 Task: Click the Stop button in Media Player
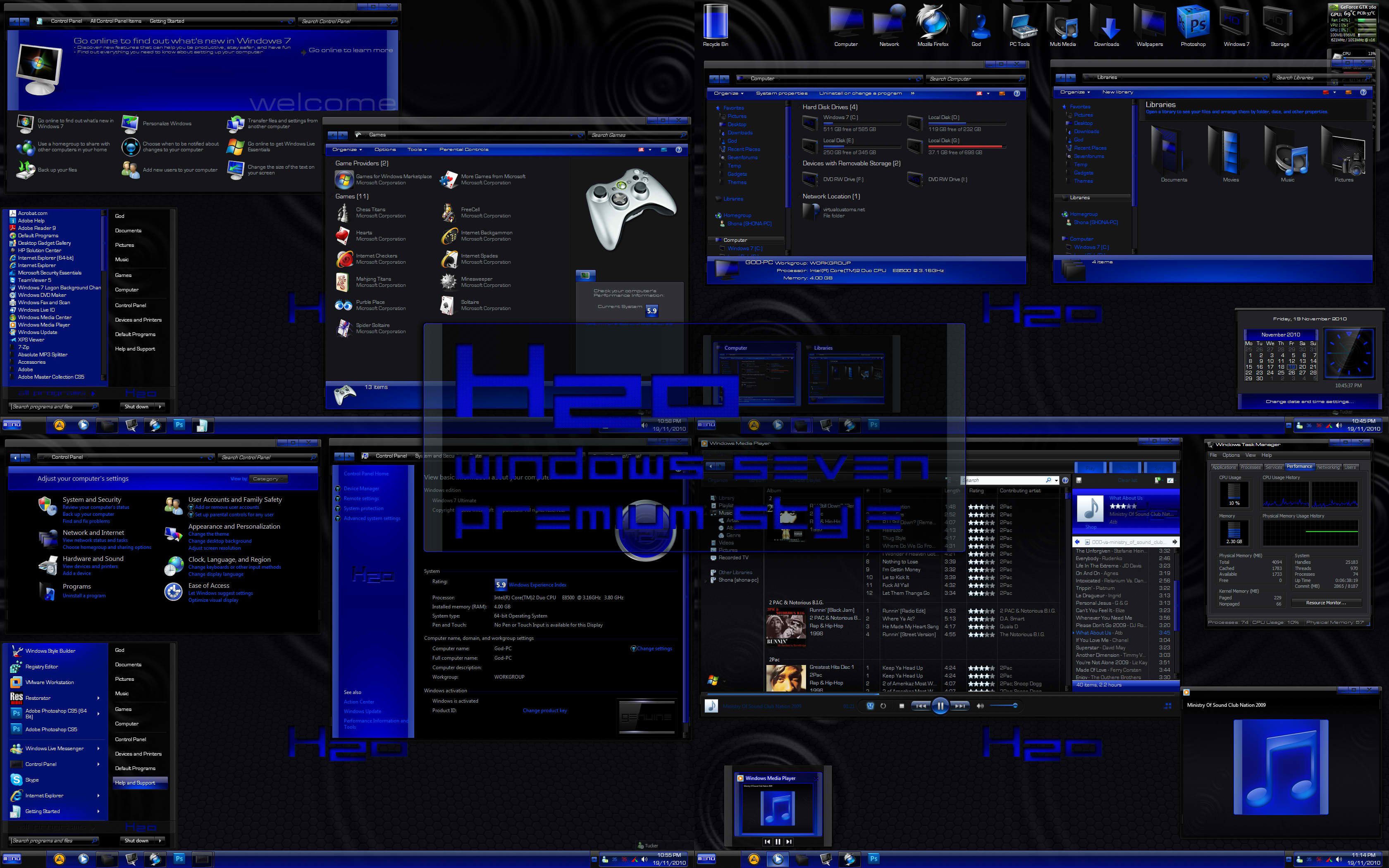[x=901, y=706]
